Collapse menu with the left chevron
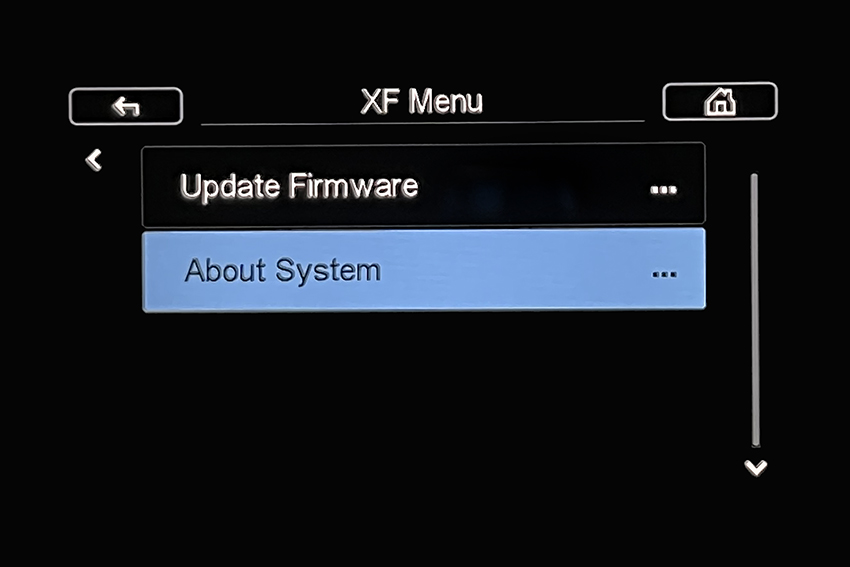 pos(94,160)
